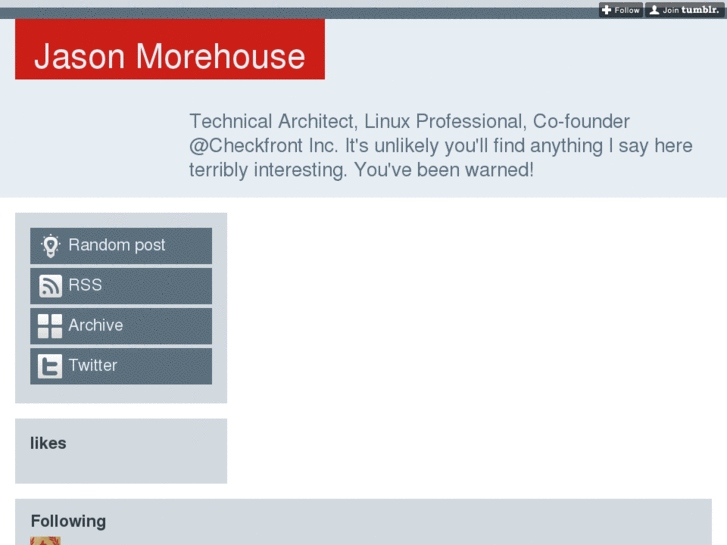This screenshot has width=727, height=545.
Task: Open the followed blog avatar thumbnail
Action: point(45,541)
